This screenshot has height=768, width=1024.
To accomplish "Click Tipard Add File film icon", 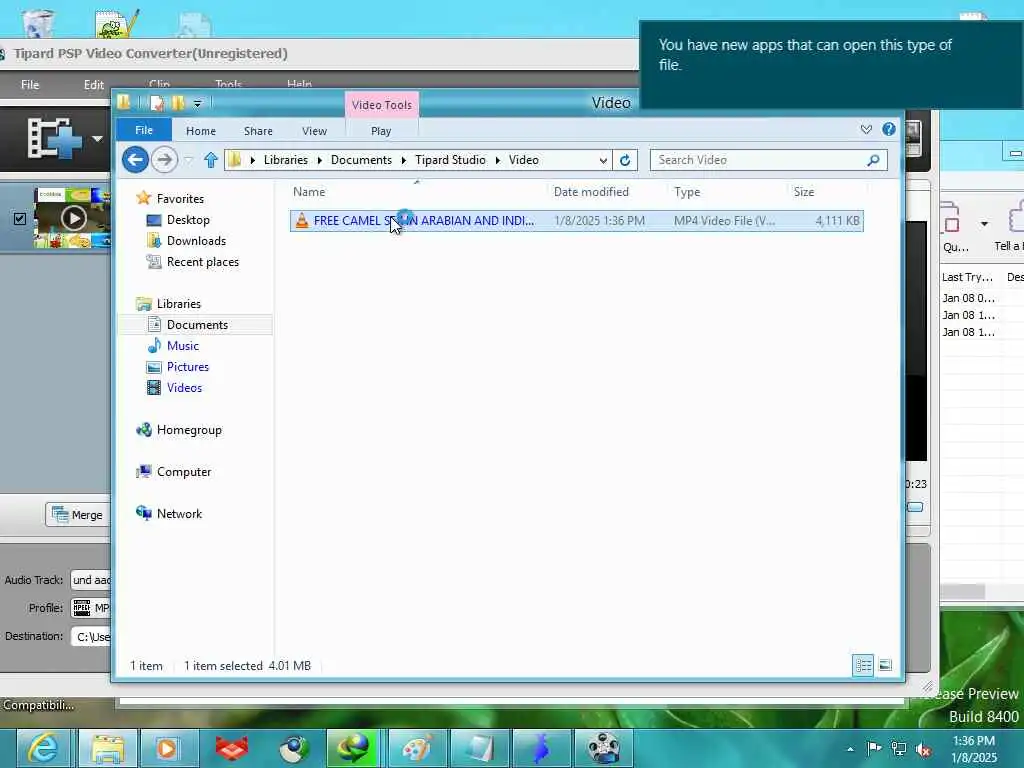I will (54, 138).
